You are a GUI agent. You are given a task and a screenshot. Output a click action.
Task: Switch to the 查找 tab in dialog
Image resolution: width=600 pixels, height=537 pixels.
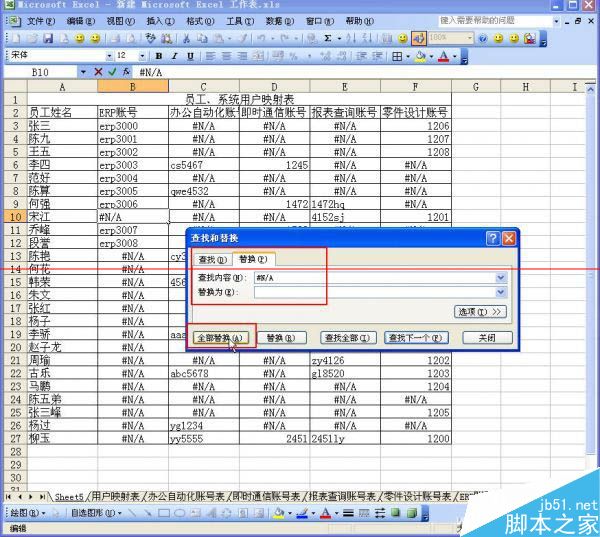coord(211,259)
